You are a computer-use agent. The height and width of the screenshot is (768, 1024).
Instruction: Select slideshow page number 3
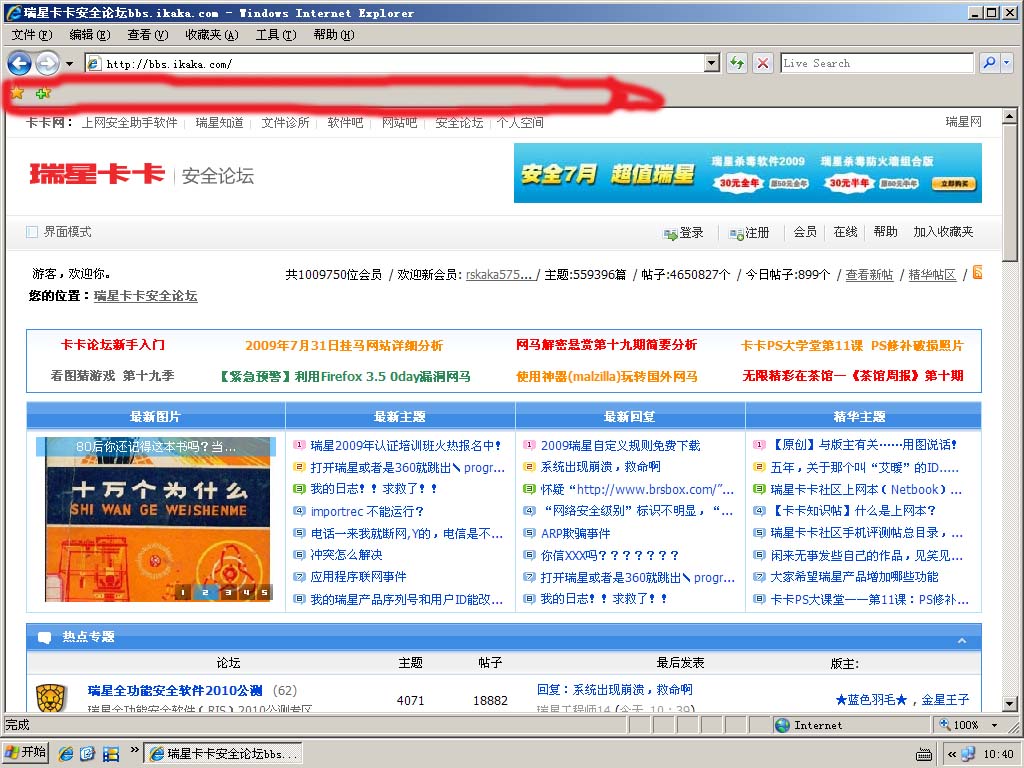227,592
